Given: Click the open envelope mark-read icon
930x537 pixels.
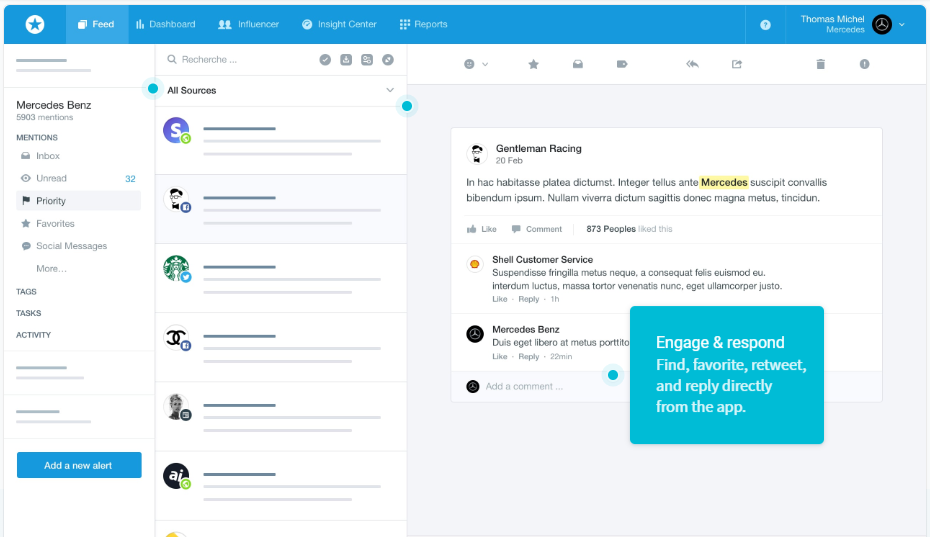Looking at the screenshot, I should click(x=578, y=64).
